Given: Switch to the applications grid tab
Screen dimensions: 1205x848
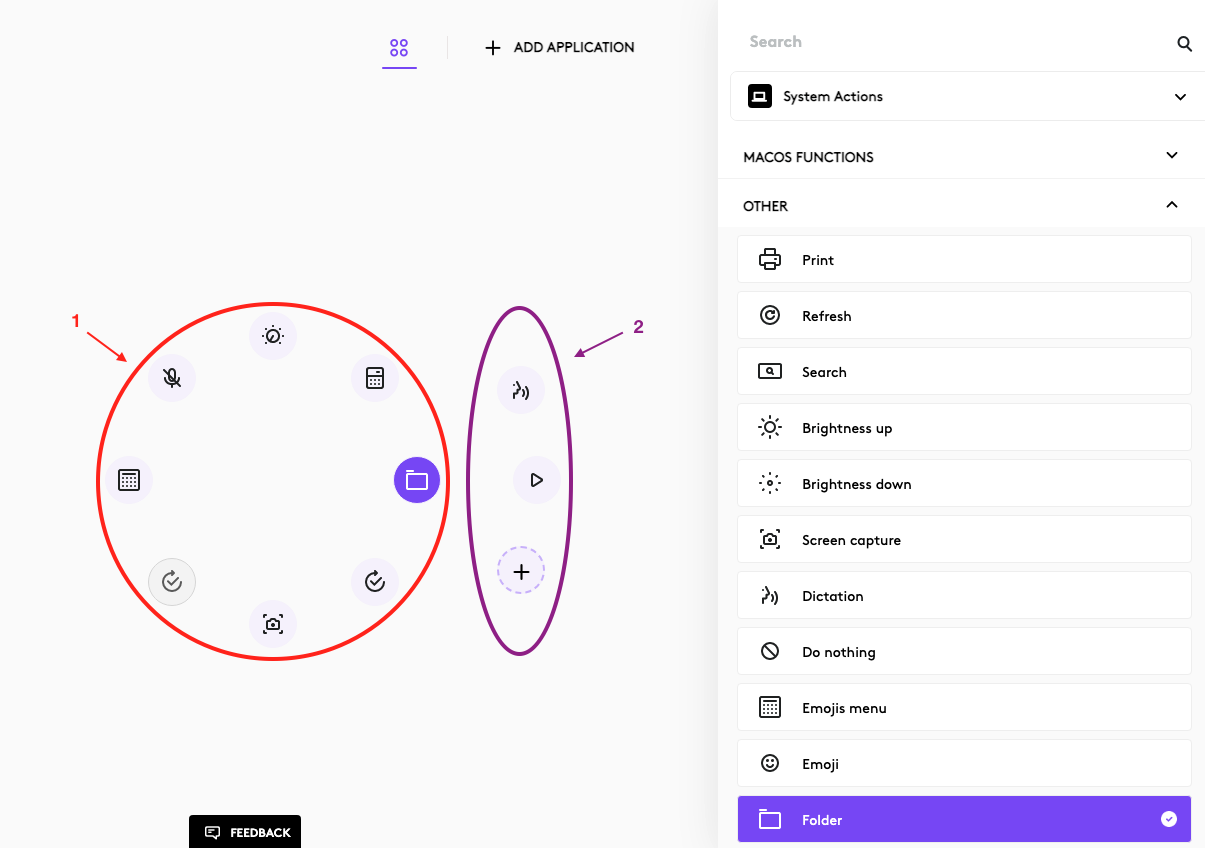Looking at the screenshot, I should pyautogui.click(x=399, y=47).
